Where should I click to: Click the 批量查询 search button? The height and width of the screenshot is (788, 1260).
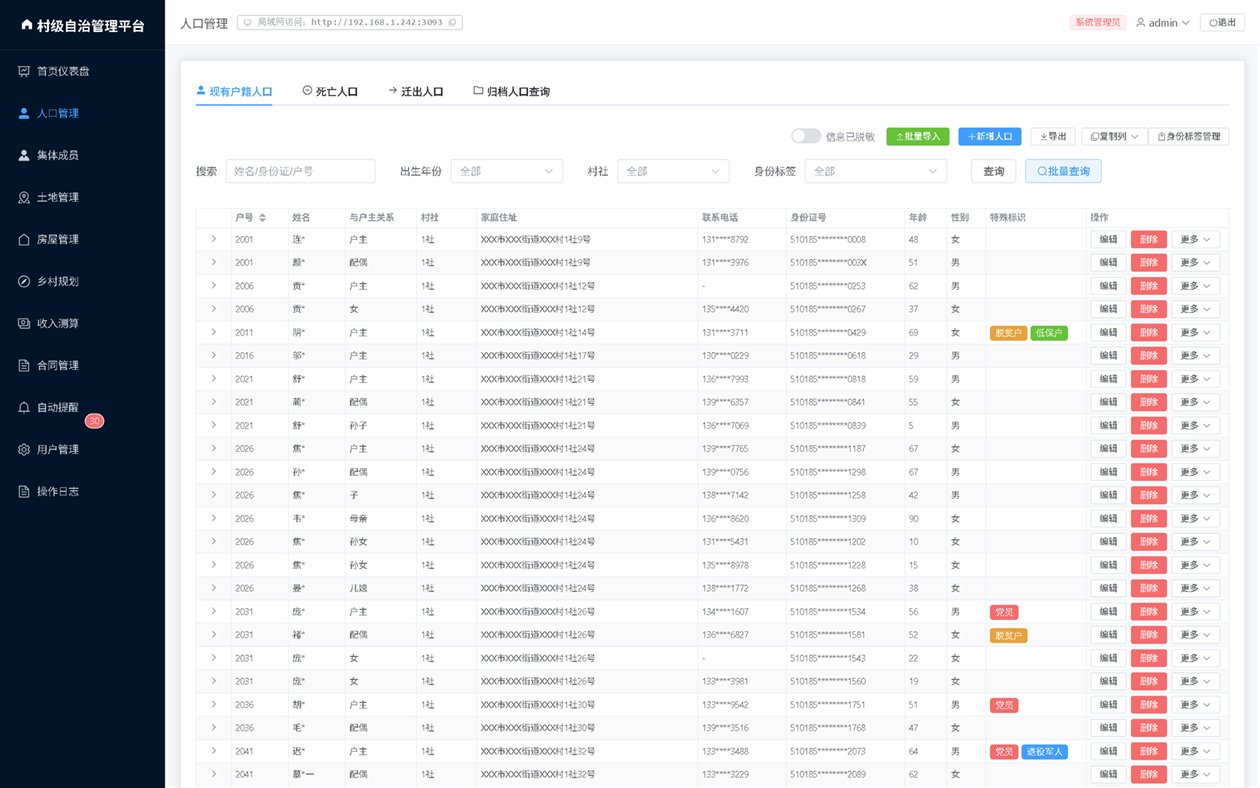pos(1063,171)
